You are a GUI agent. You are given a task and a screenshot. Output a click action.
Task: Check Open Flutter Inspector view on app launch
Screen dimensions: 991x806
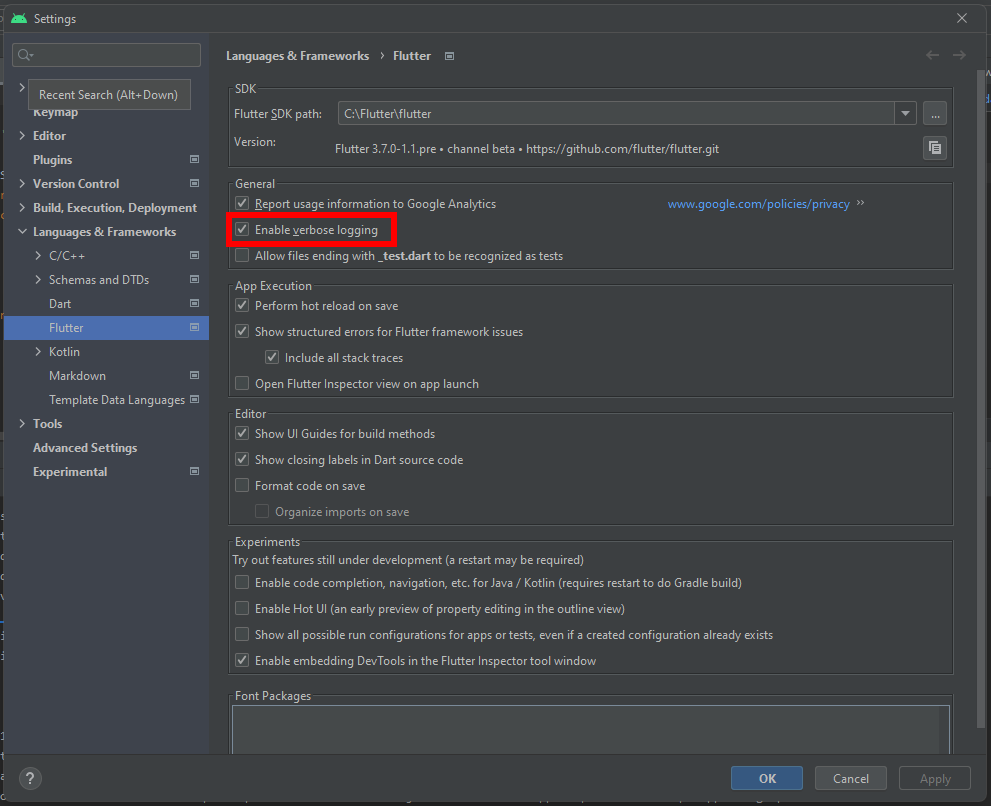pyautogui.click(x=241, y=383)
